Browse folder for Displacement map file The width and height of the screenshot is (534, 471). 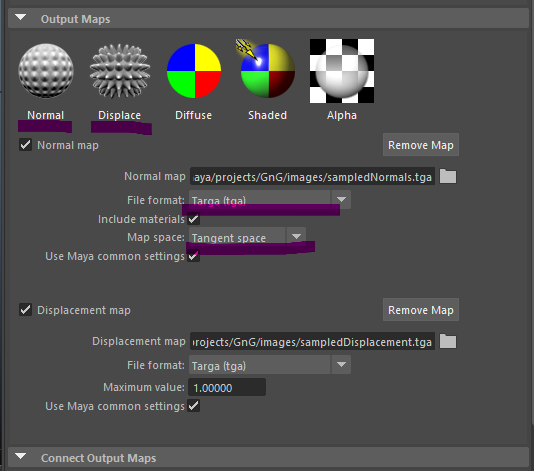click(448, 341)
